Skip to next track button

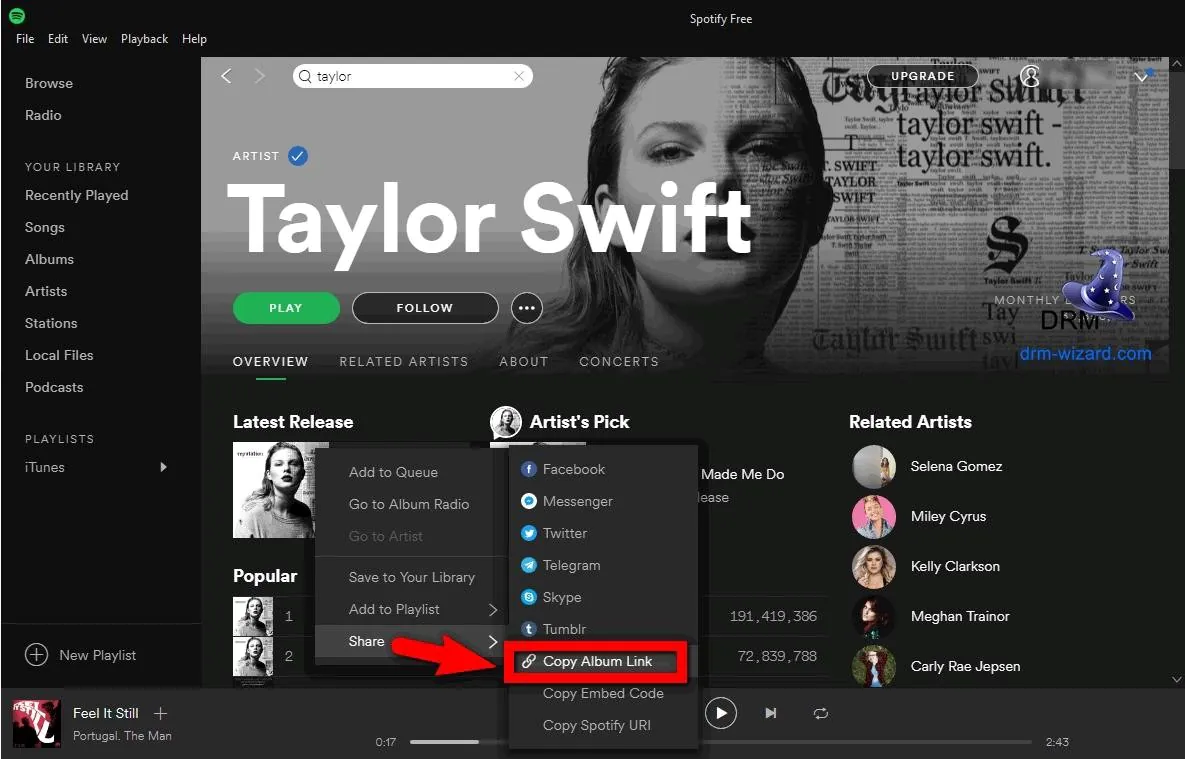point(770,713)
